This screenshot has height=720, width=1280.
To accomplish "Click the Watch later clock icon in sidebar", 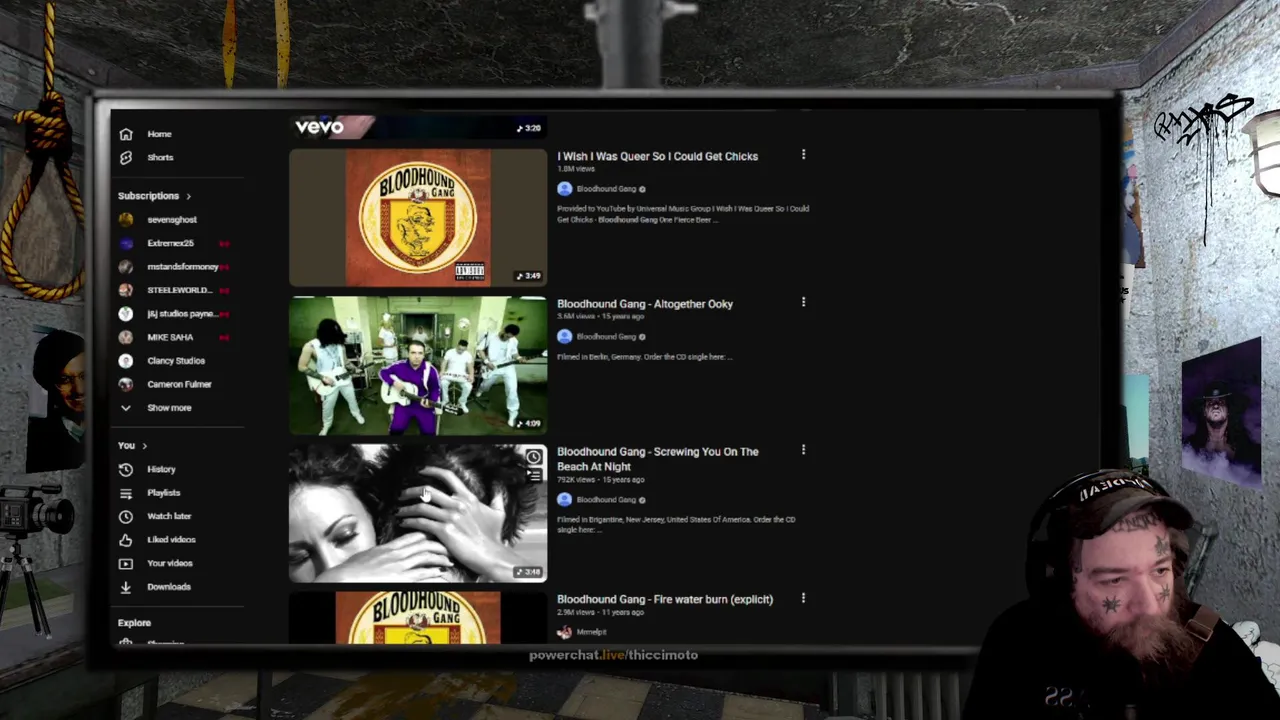I will (125, 516).
